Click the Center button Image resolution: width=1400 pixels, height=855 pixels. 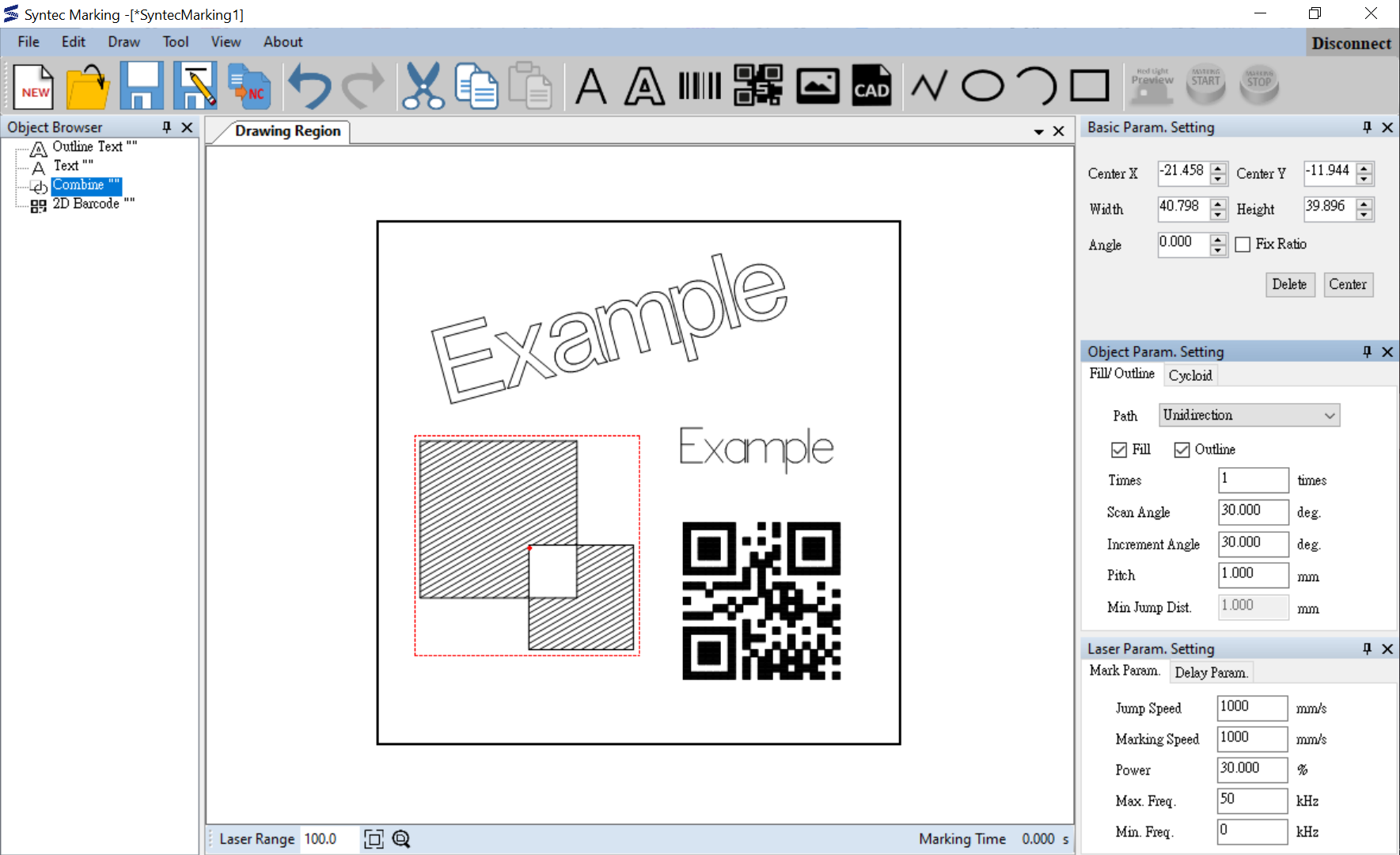1348,284
